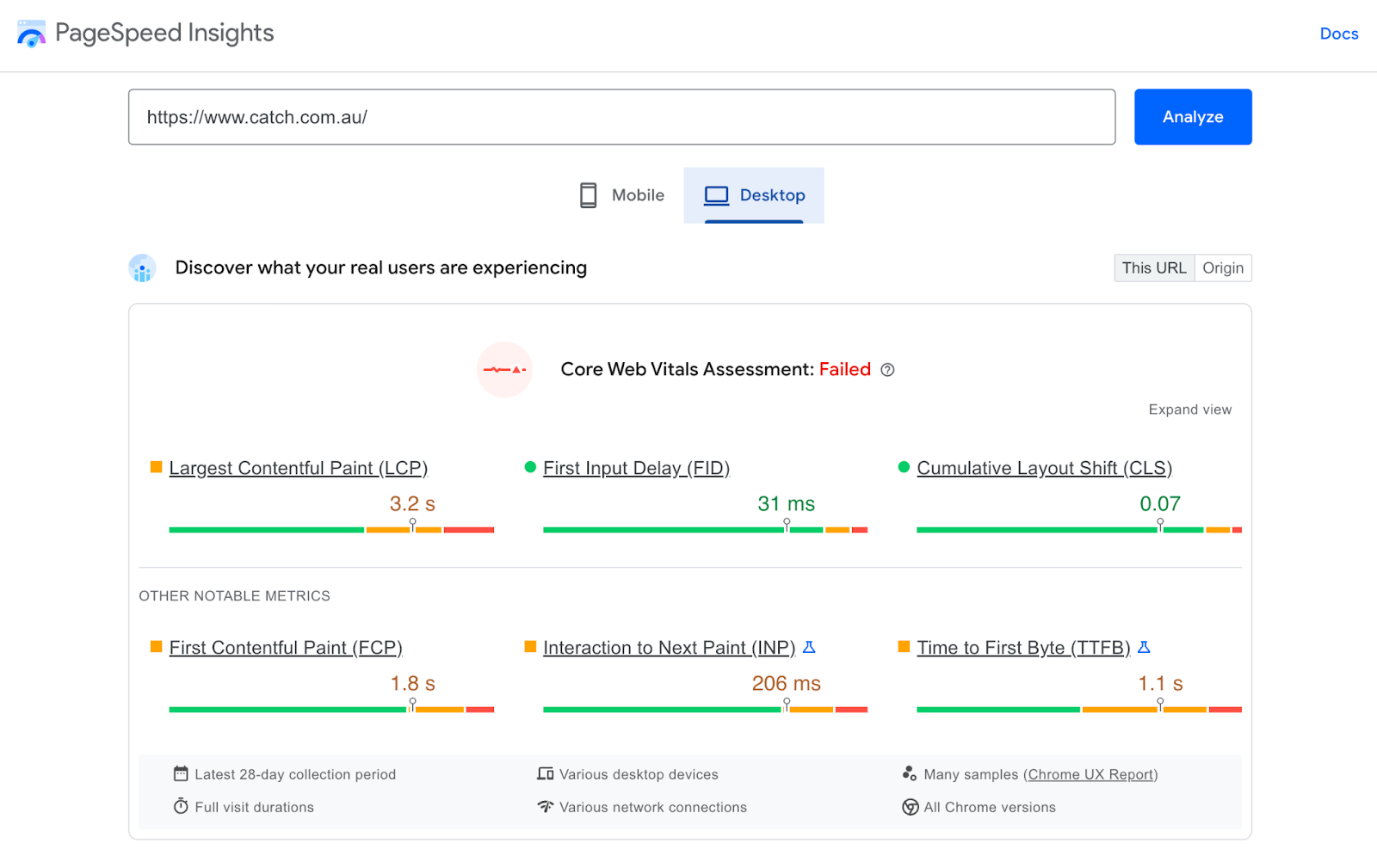Open the Docs link
This screenshot has height=868, width=1377.
click(1338, 34)
